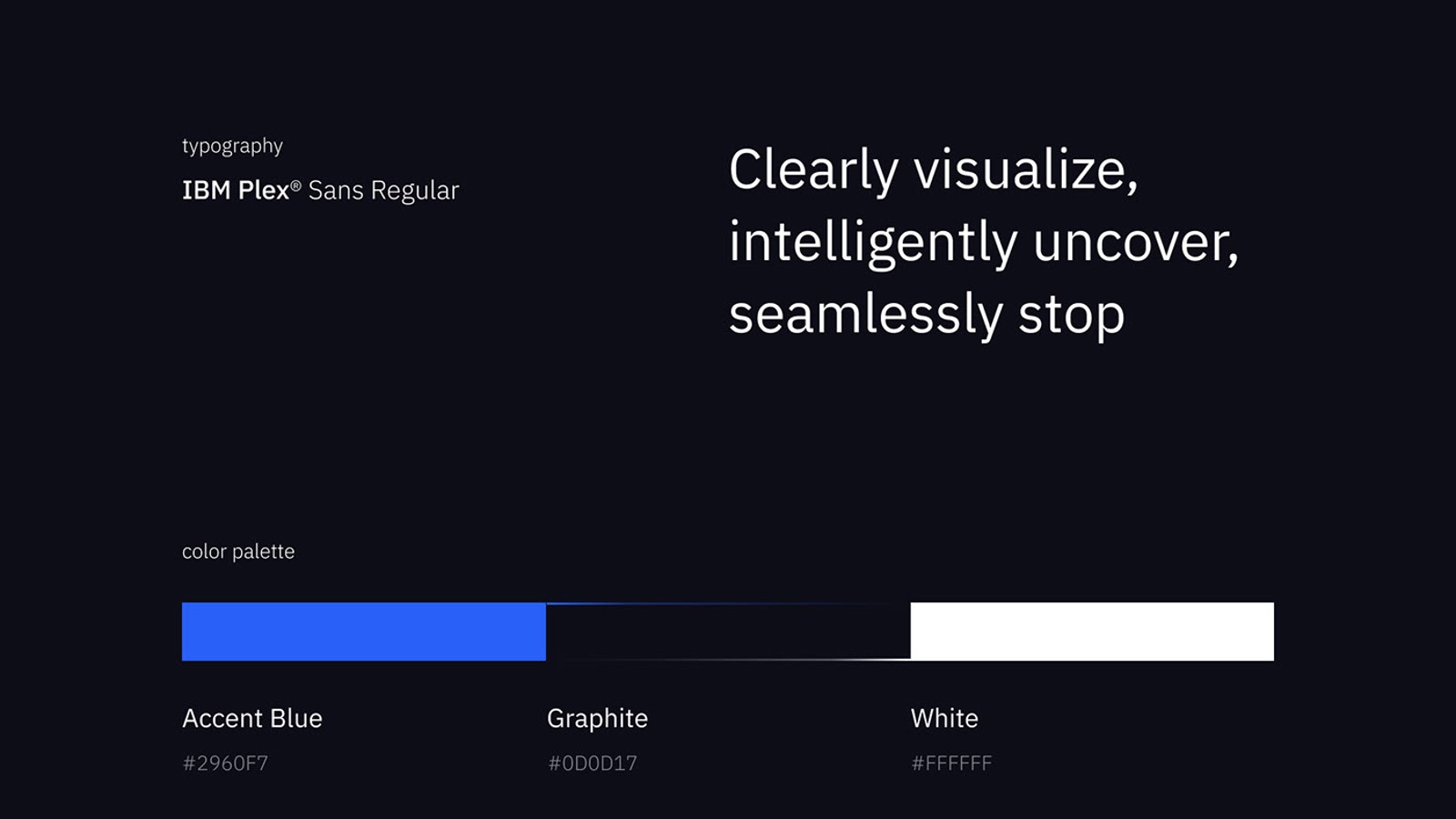1456x819 pixels.
Task: Click the word "visualize," in the headline
Action: click(x=1026, y=170)
